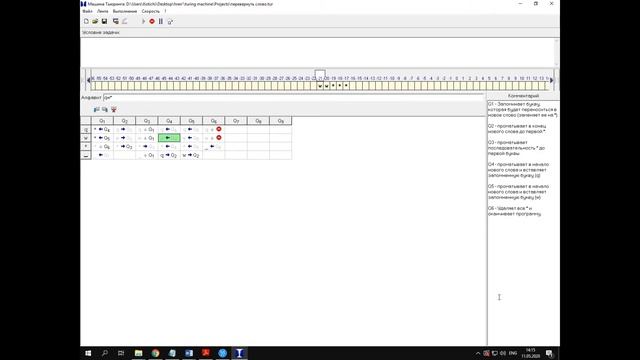Screen dimensions: 640x360
Task: Click the 'w' row header in state table
Action: pyautogui.click(x=86, y=138)
